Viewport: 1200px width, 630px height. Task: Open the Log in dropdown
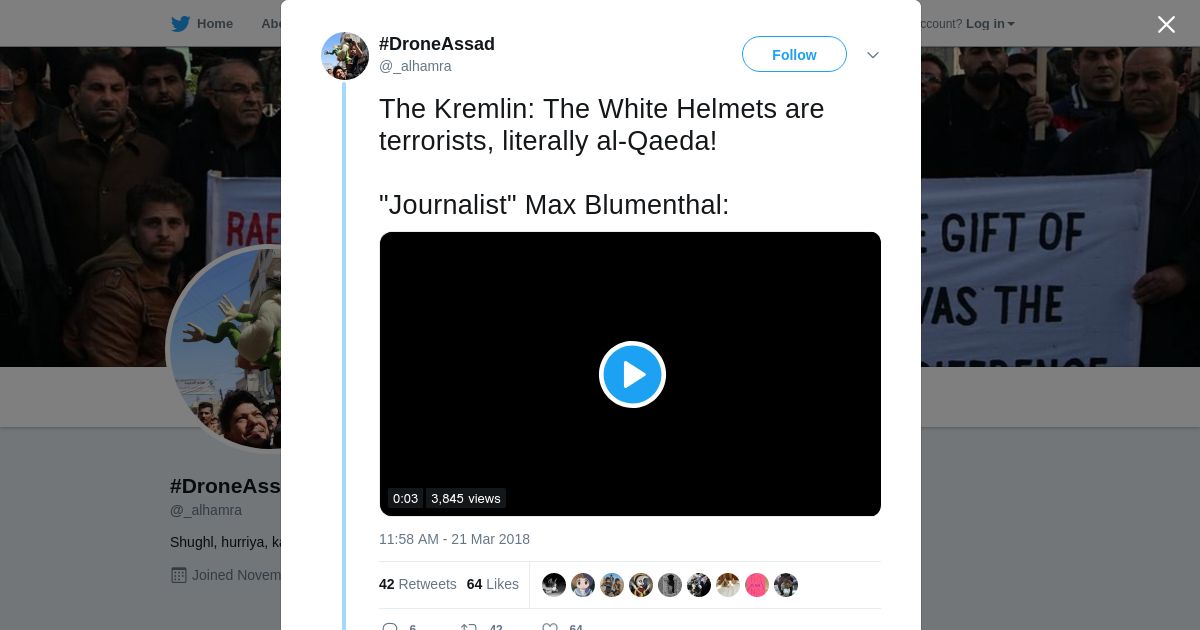[990, 24]
